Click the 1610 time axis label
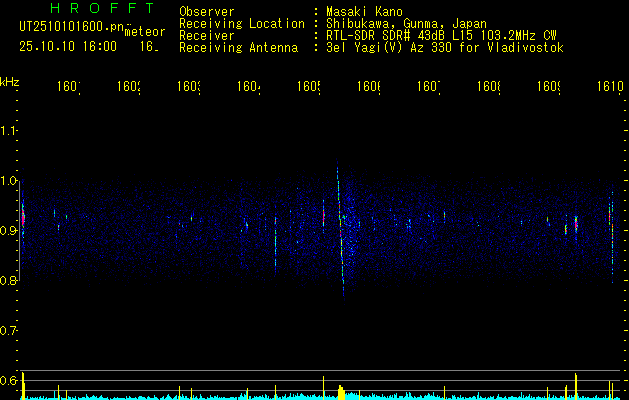Image resolution: width=629 pixels, height=400 pixels. click(x=611, y=86)
